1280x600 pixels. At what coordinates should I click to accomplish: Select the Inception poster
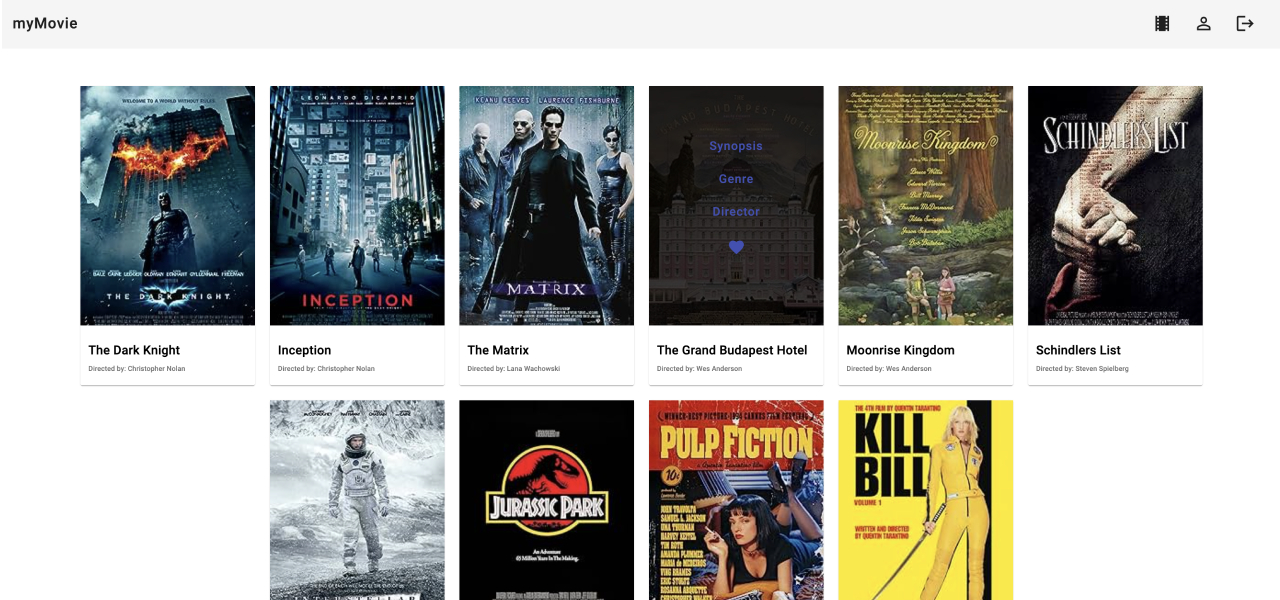tap(357, 205)
